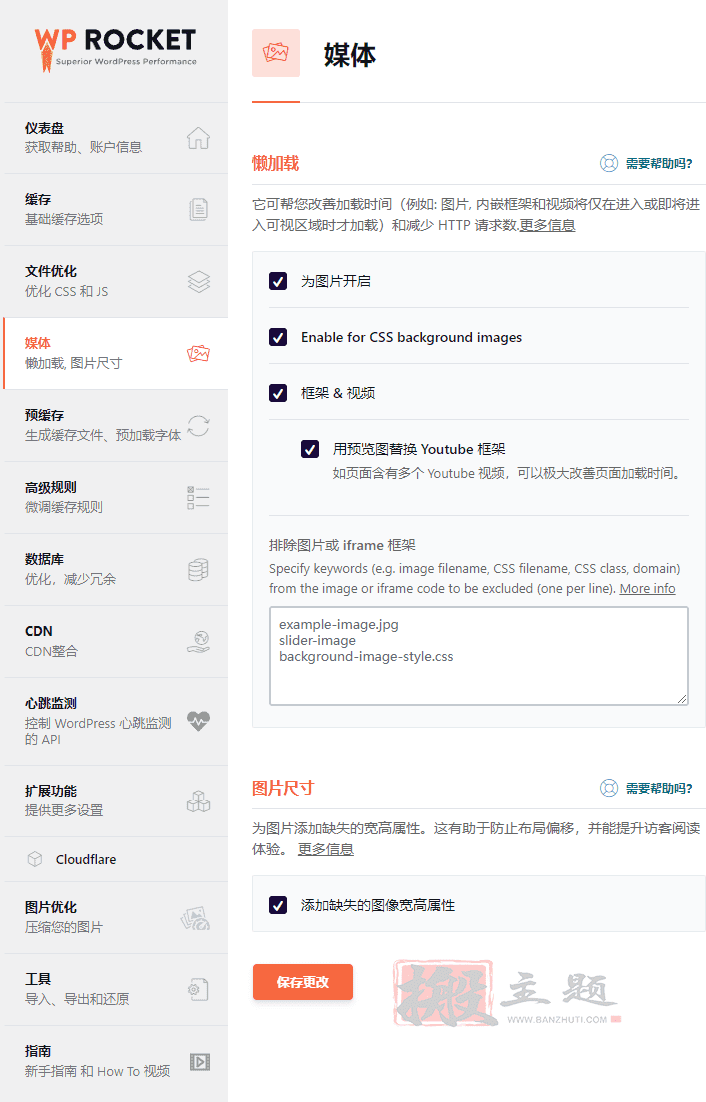
Task: Click the media images icon in sidebar
Action: point(198,354)
